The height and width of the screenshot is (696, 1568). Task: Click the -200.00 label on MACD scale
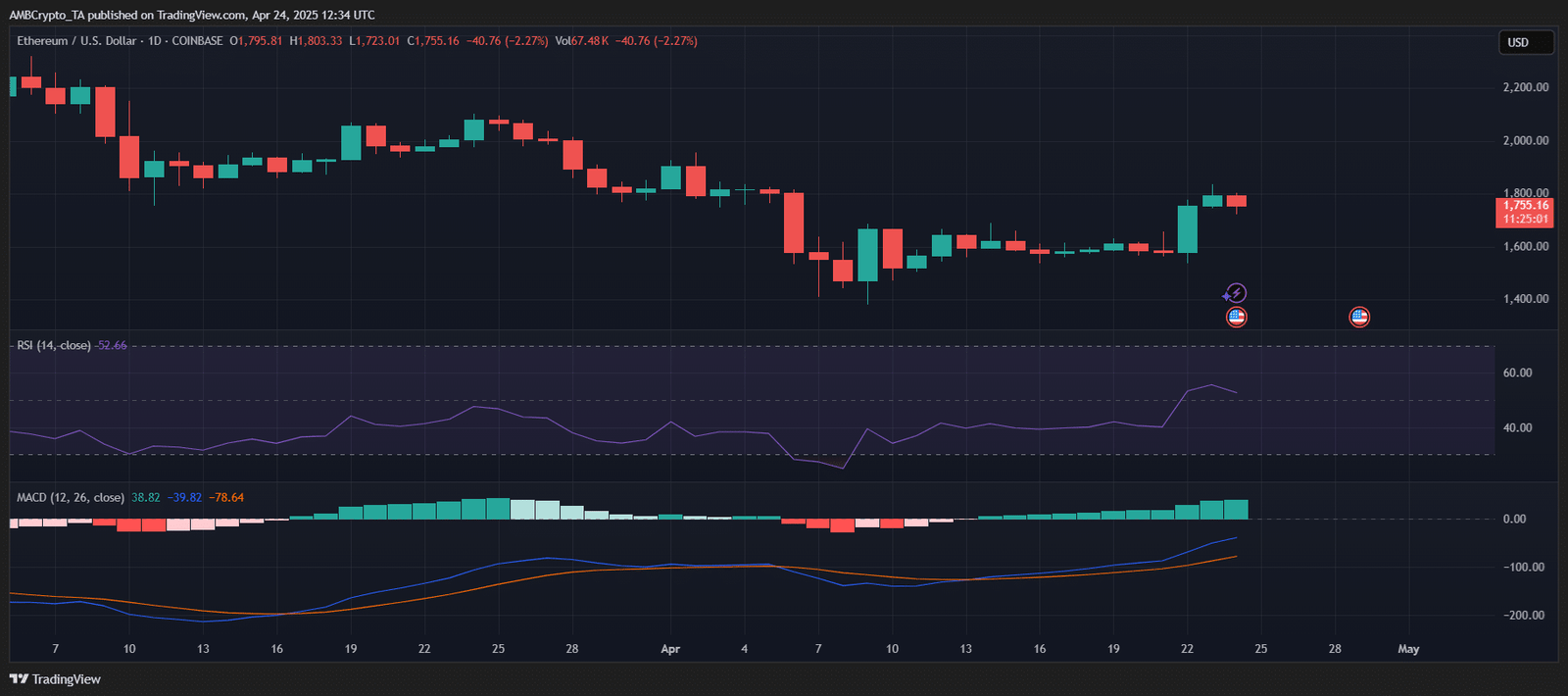[x=1524, y=616]
